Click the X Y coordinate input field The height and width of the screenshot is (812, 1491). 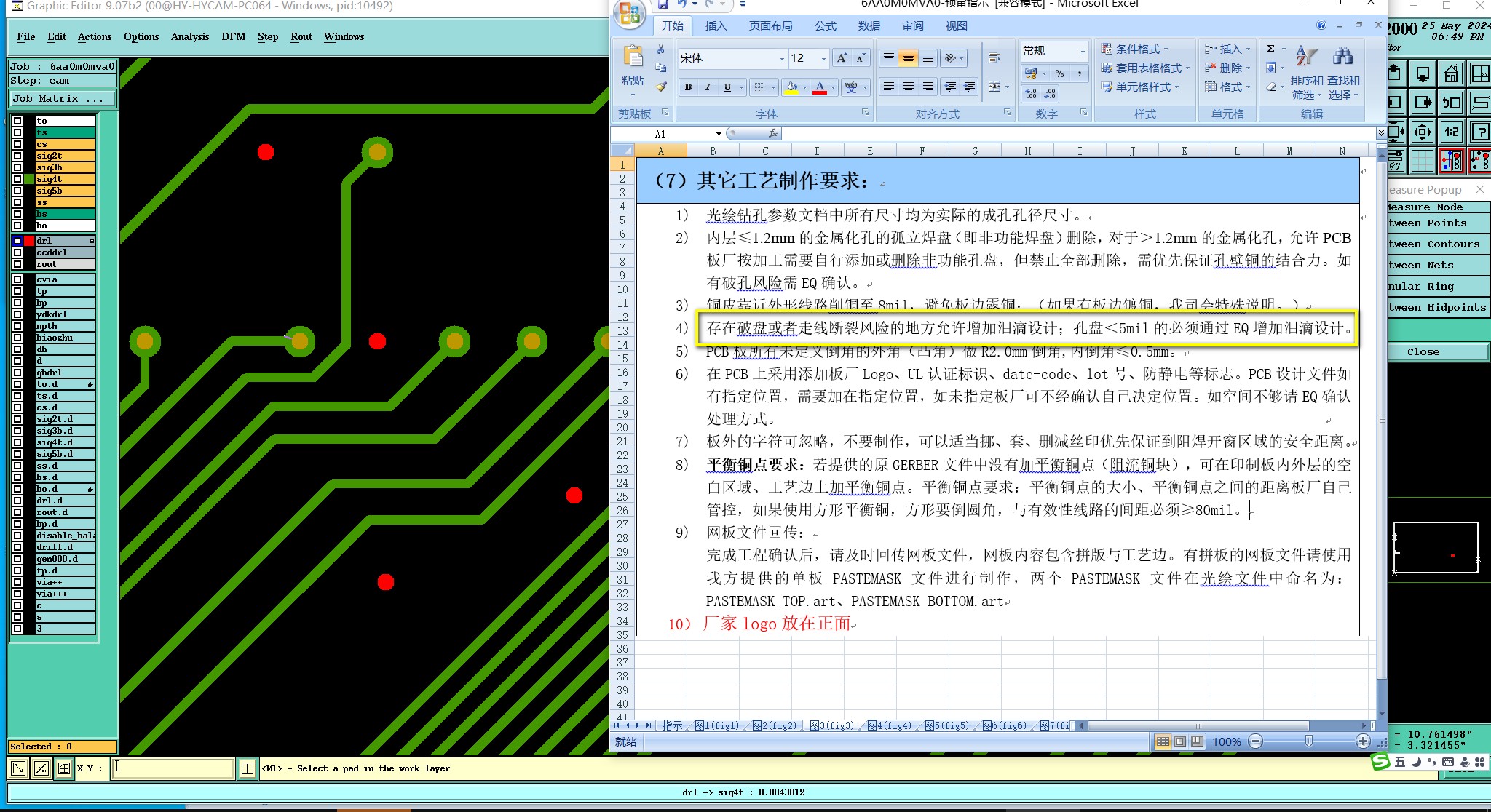[173, 768]
